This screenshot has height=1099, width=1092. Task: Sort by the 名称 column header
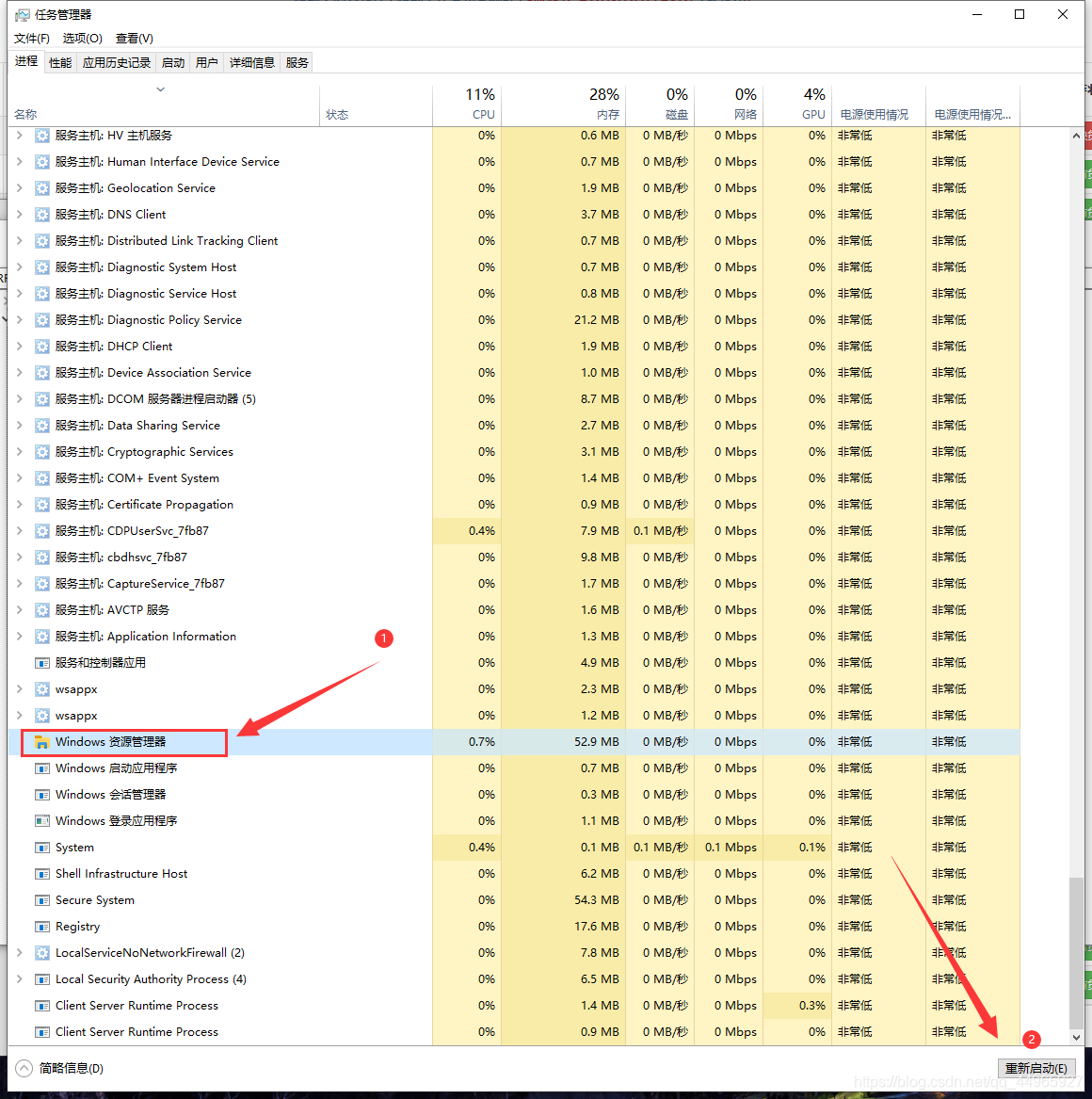[164, 105]
